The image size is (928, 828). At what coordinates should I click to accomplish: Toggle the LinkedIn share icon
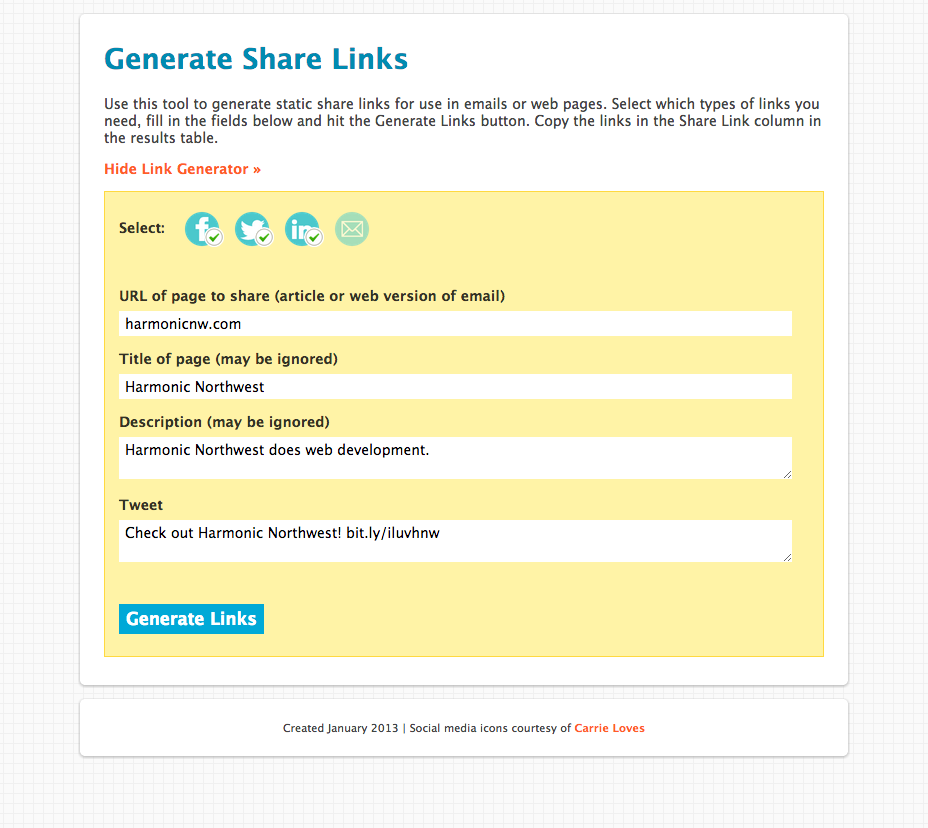pos(302,229)
